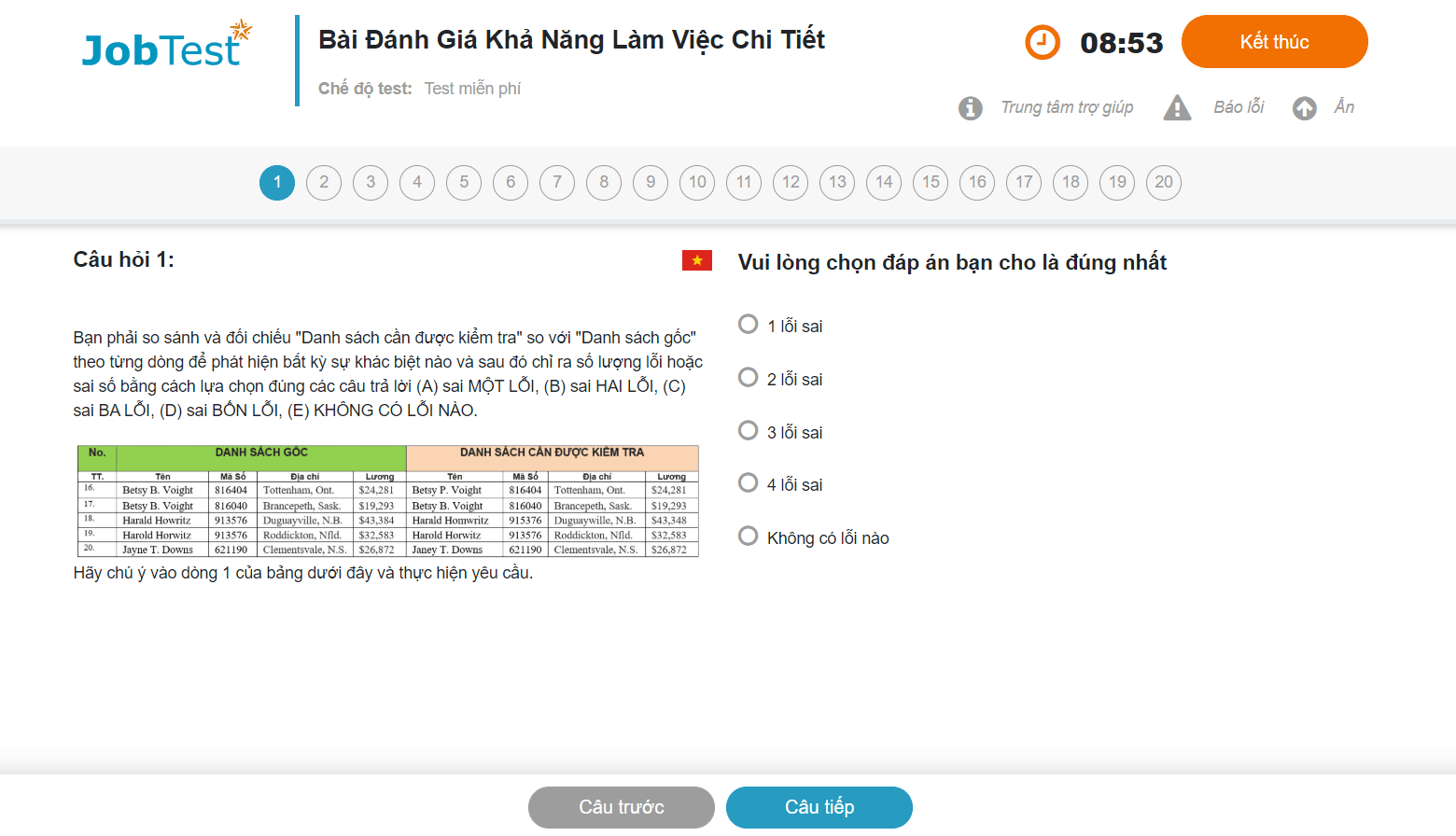1456x836 pixels.
Task: Switch to question 15 in navigator
Action: coord(931,183)
